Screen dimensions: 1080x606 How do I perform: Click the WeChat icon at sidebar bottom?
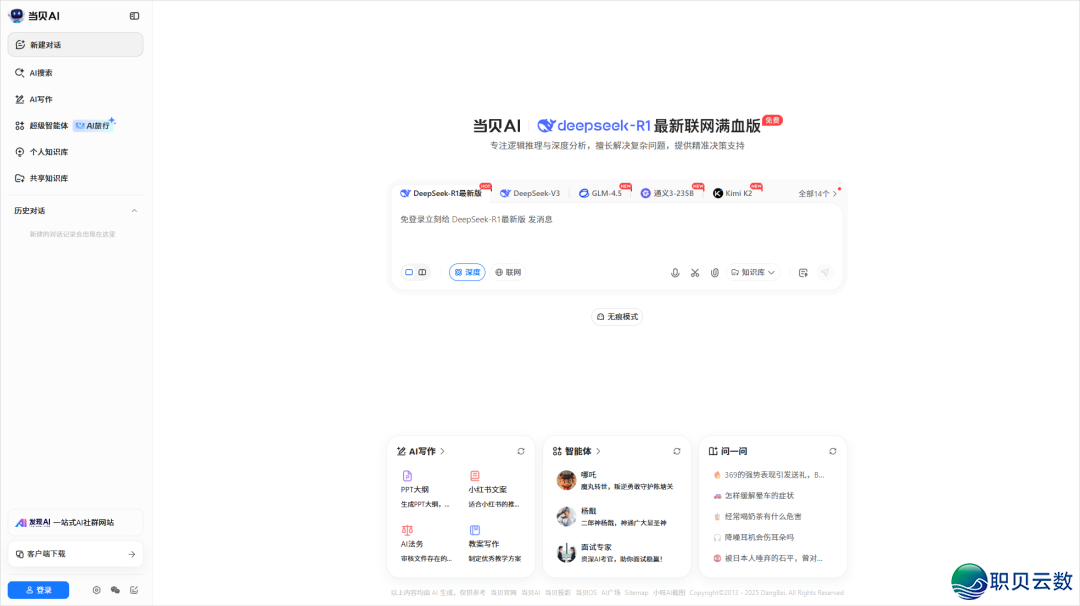coord(115,590)
